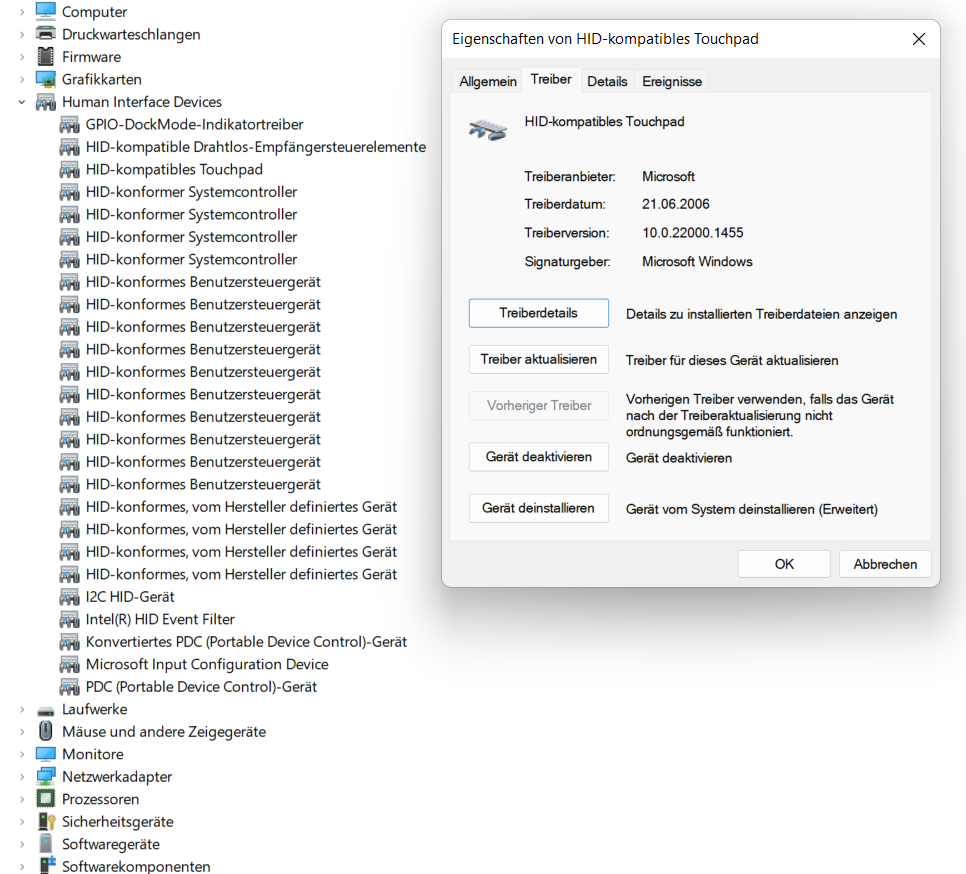This screenshot has height=874, width=966.
Task: Click the Treiber aktualisieren button
Action: point(538,360)
